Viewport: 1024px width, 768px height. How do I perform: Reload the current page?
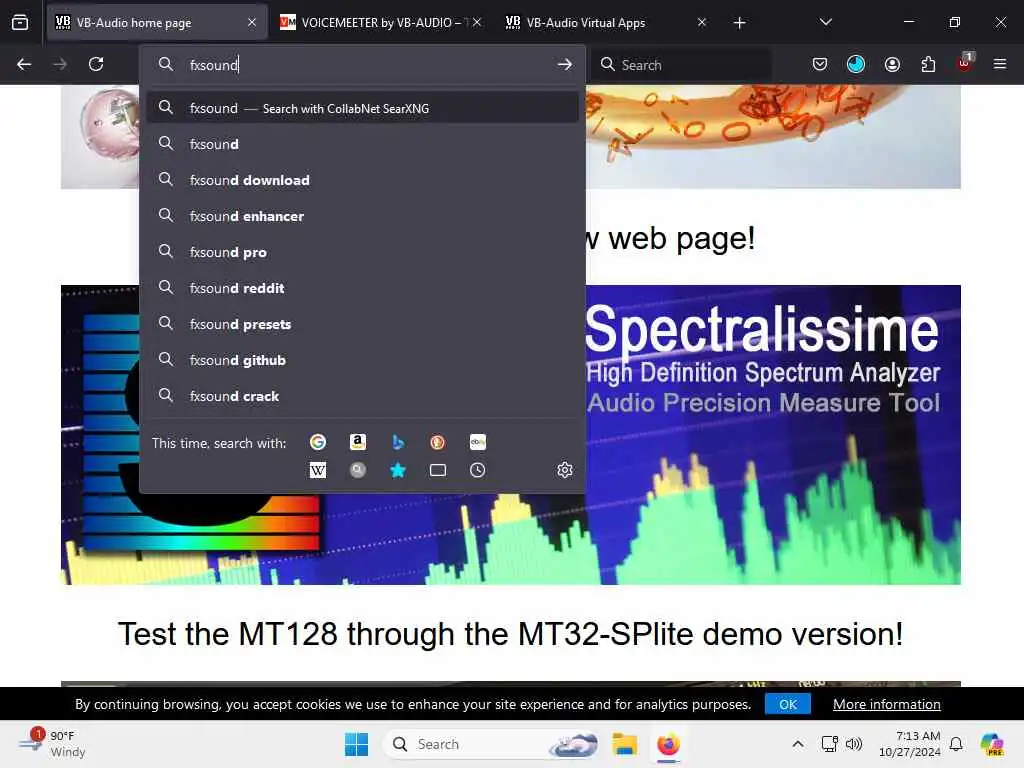click(x=96, y=64)
